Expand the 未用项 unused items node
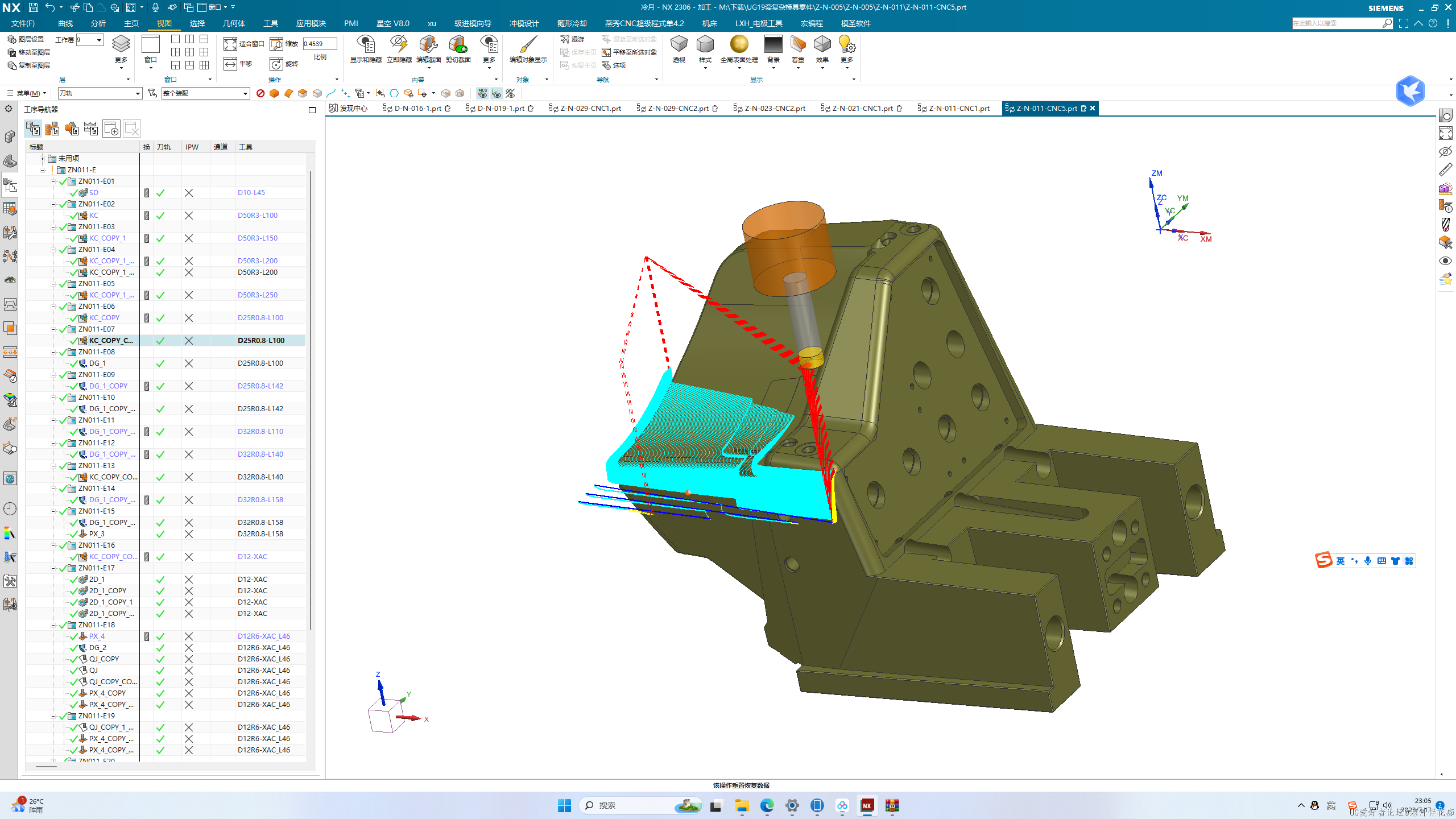Image resolution: width=1456 pixels, height=819 pixels. pos(42,159)
